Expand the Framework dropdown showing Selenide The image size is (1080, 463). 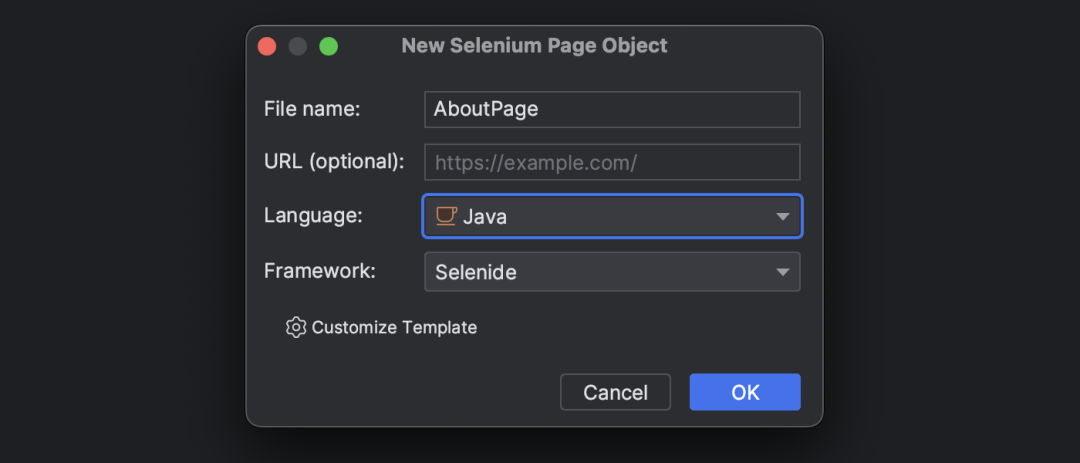(612, 271)
